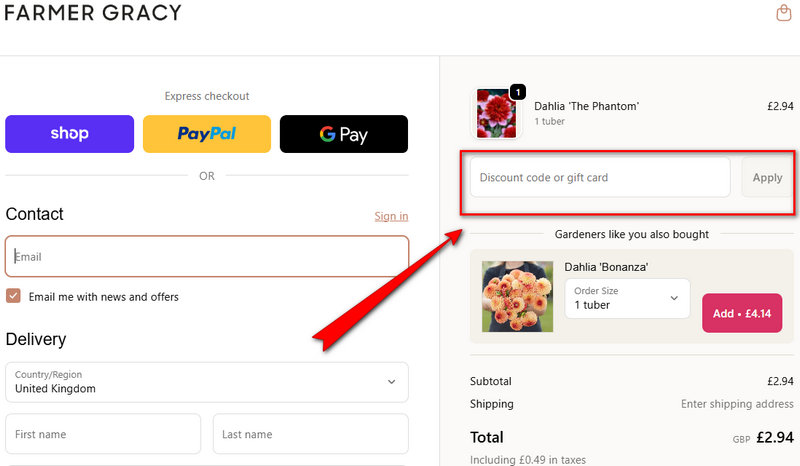The width and height of the screenshot is (800, 466).
Task: Open the shopping bag cart icon
Action: 784,13
